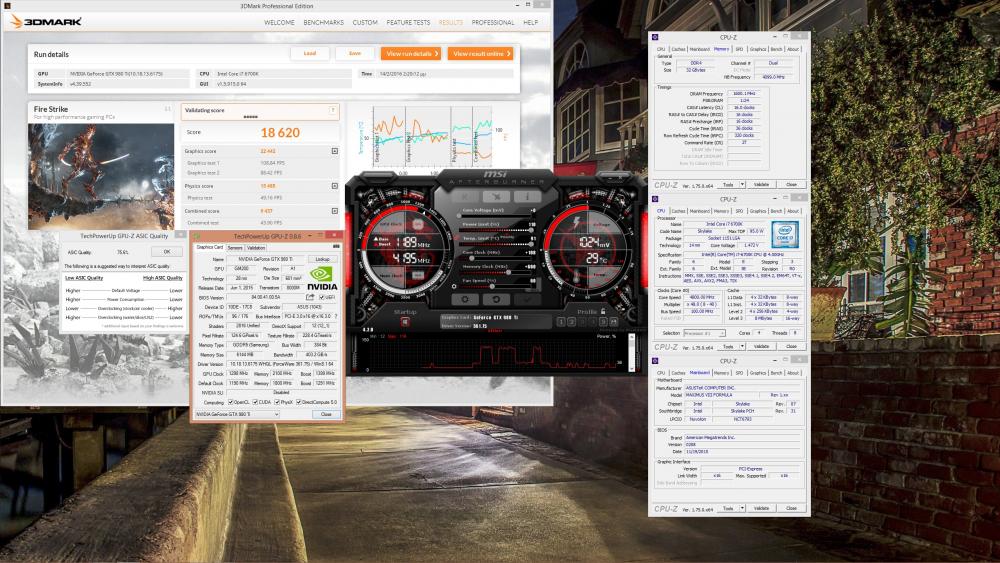Screen dimensions: 1000x563
Task: Click View result online button
Action: pyautogui.click(x=480, y=54)
